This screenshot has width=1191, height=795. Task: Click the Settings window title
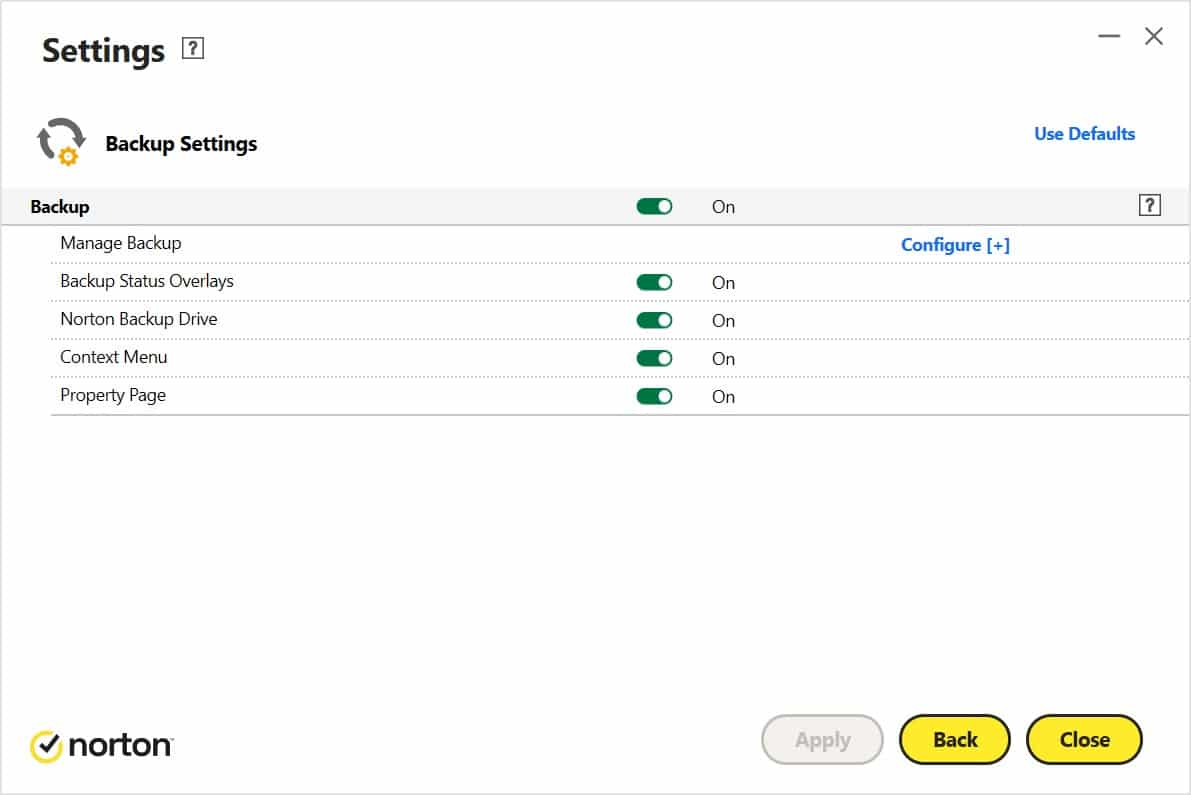coord(103,51)
